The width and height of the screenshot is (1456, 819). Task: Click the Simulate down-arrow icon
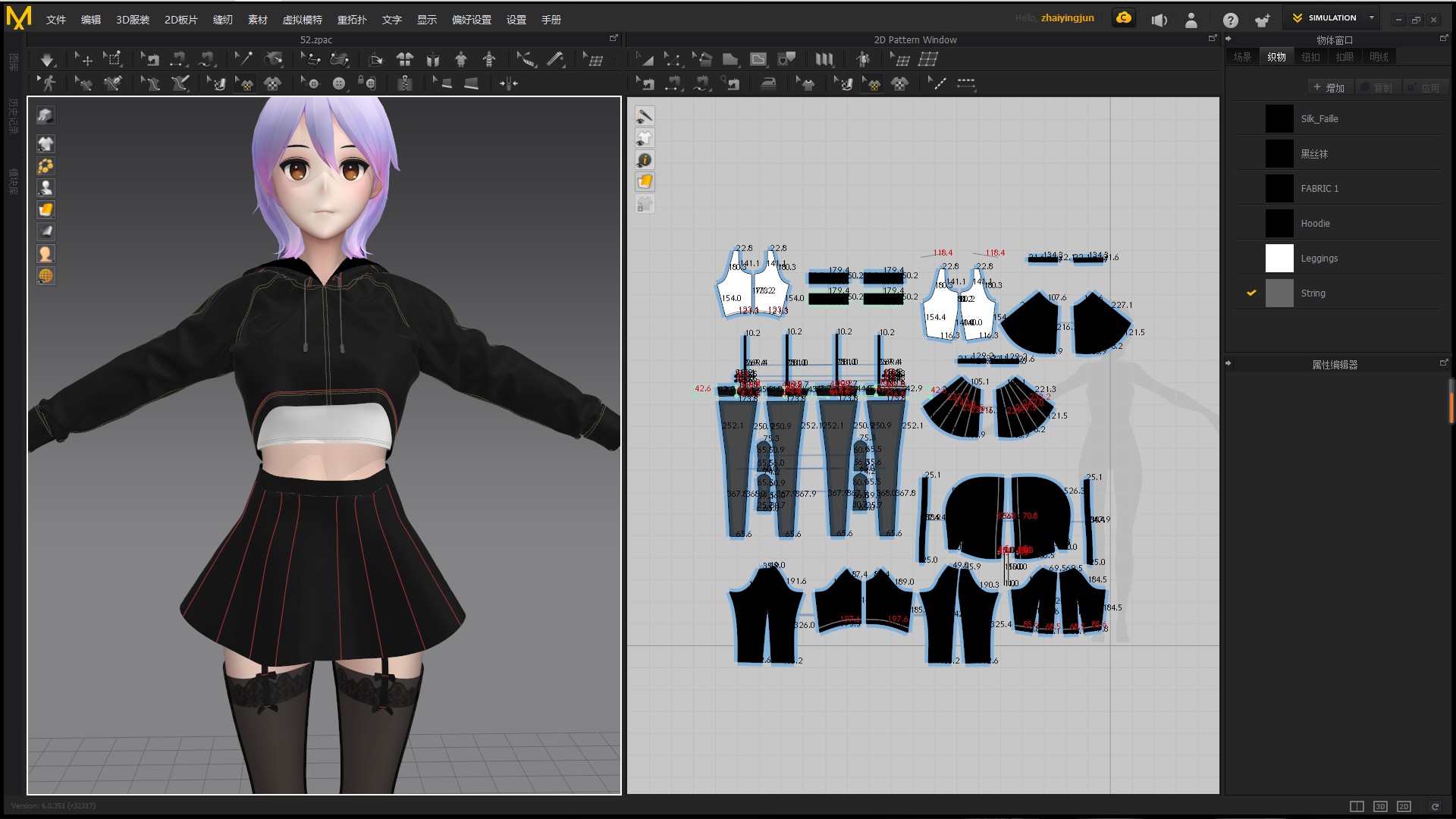click(47, 59)
